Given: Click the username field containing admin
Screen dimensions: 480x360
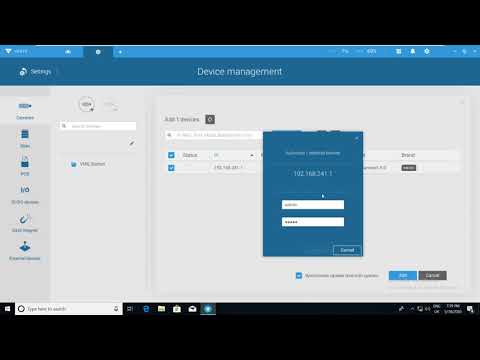Looking at the screenshot, I should pyautogui.click(x=313, y=205).
